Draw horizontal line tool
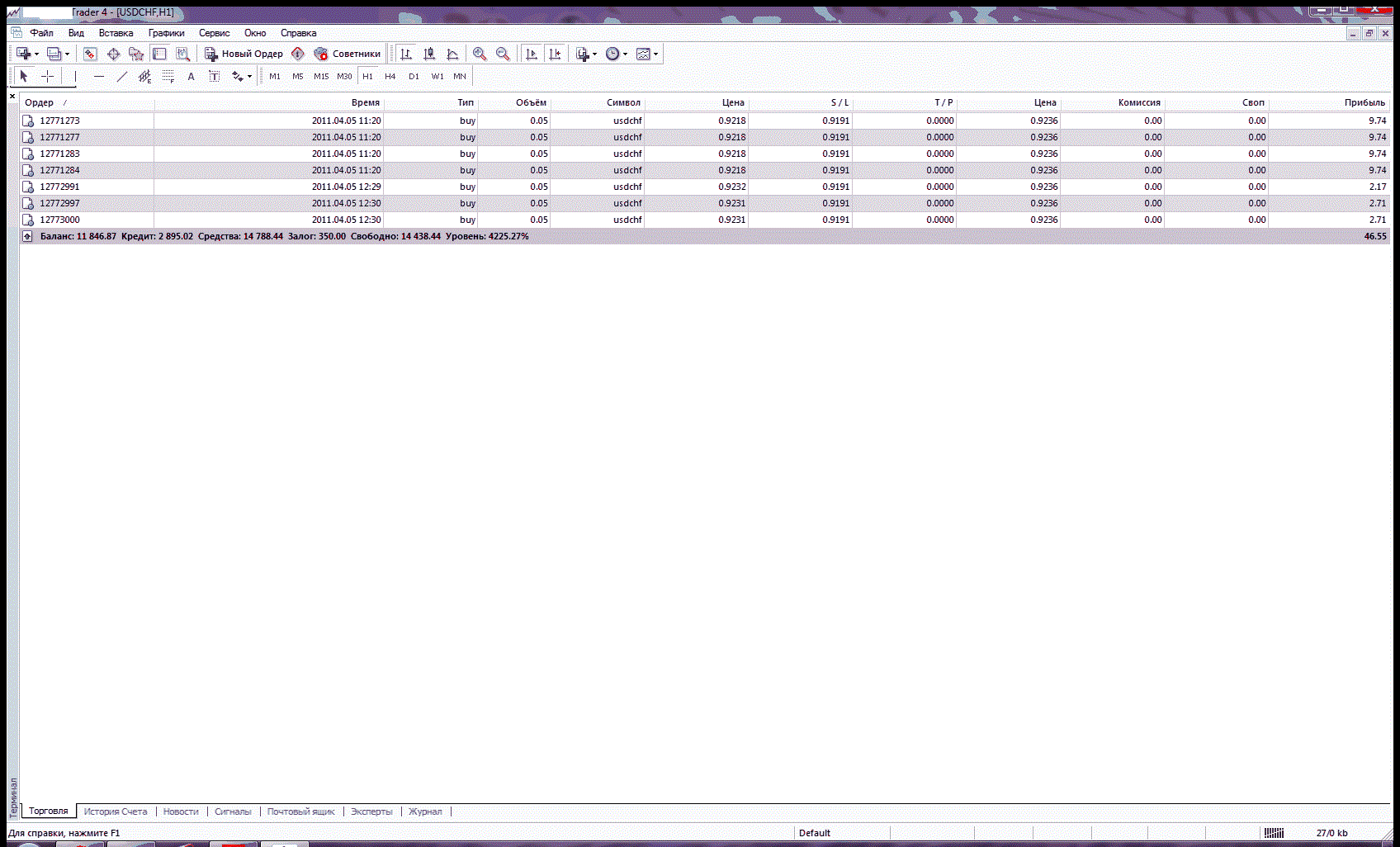The width and height of the screenshot is (1400, 847). pos(99,76)
